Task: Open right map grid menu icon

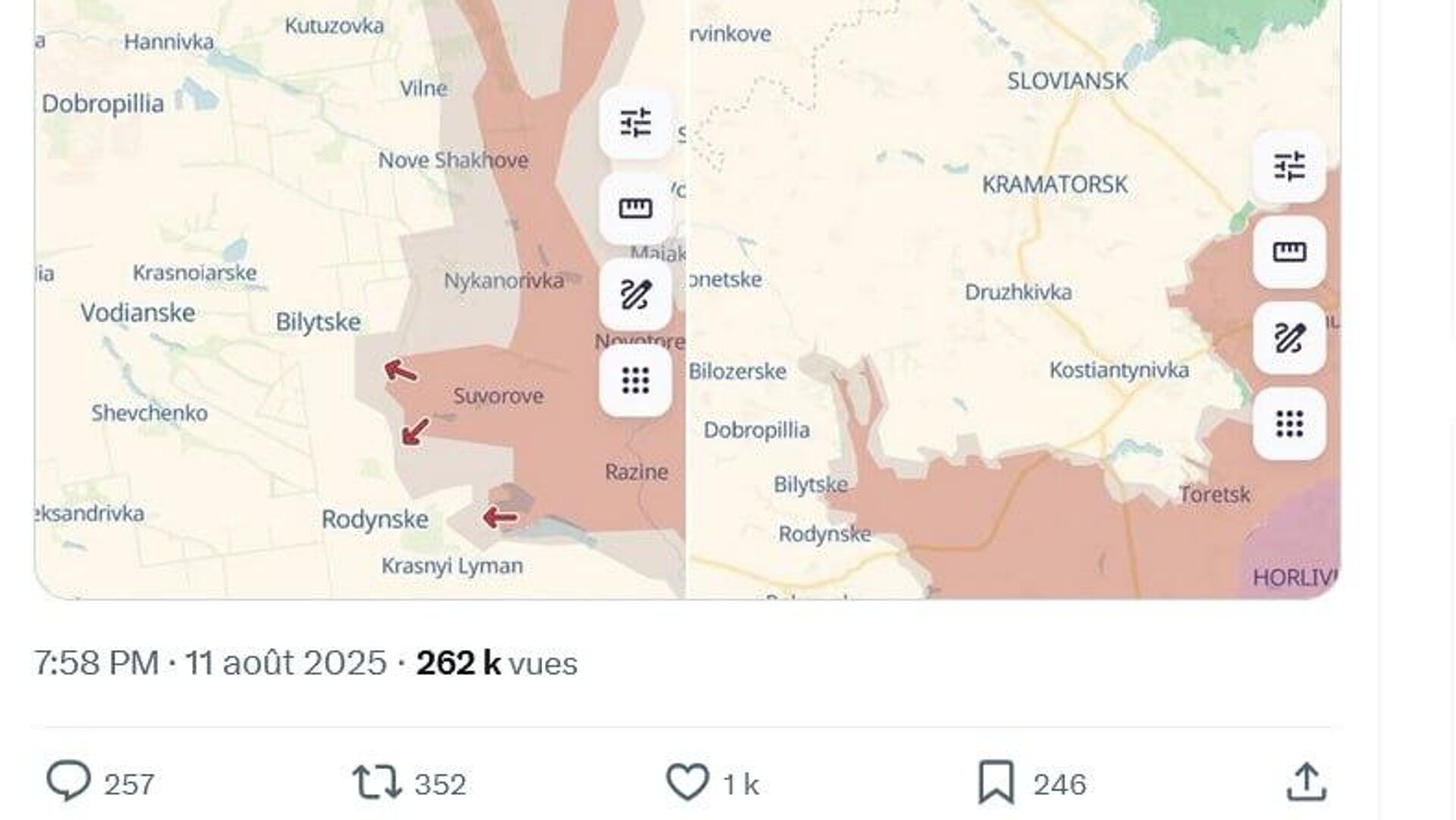Action: click(x=1289, y=423)
